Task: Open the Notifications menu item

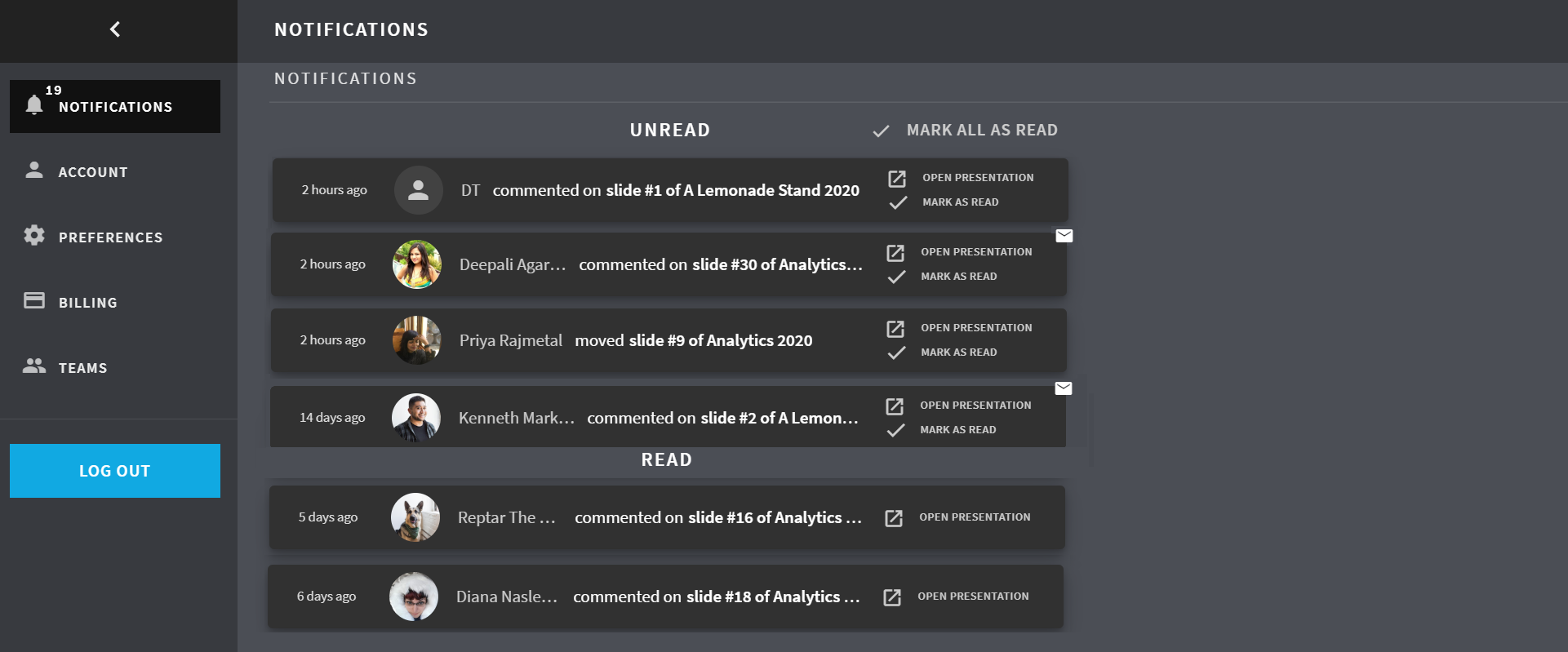Action: (x=115, y=106)
